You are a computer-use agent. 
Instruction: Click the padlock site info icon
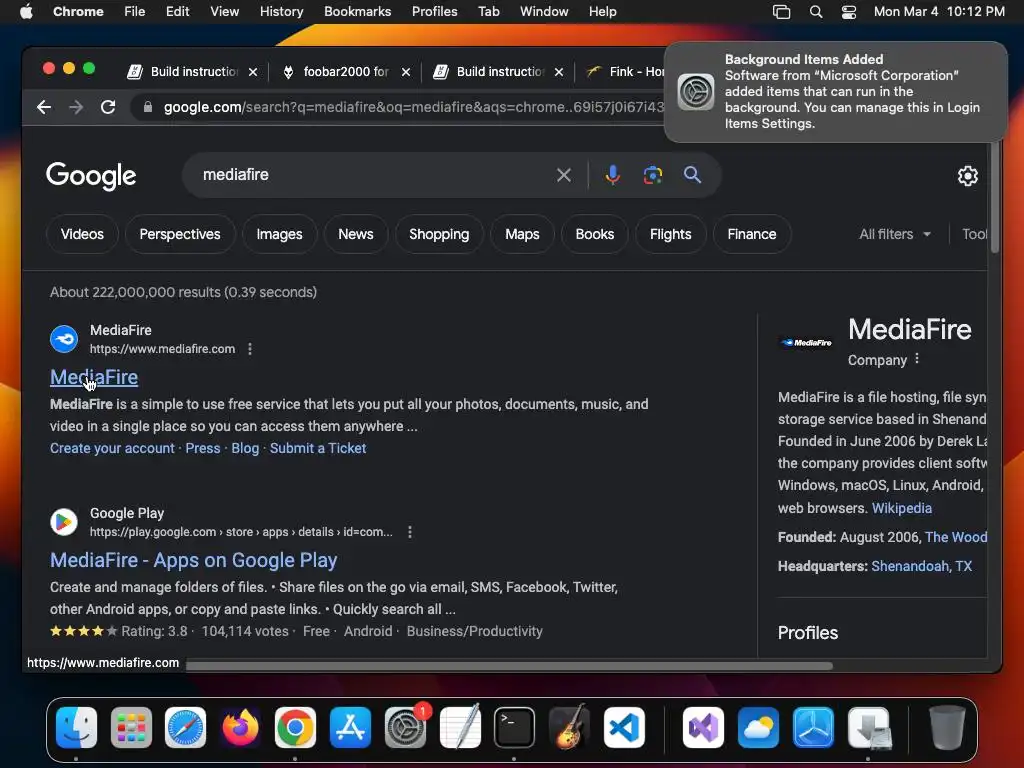[x=148, y=107]
